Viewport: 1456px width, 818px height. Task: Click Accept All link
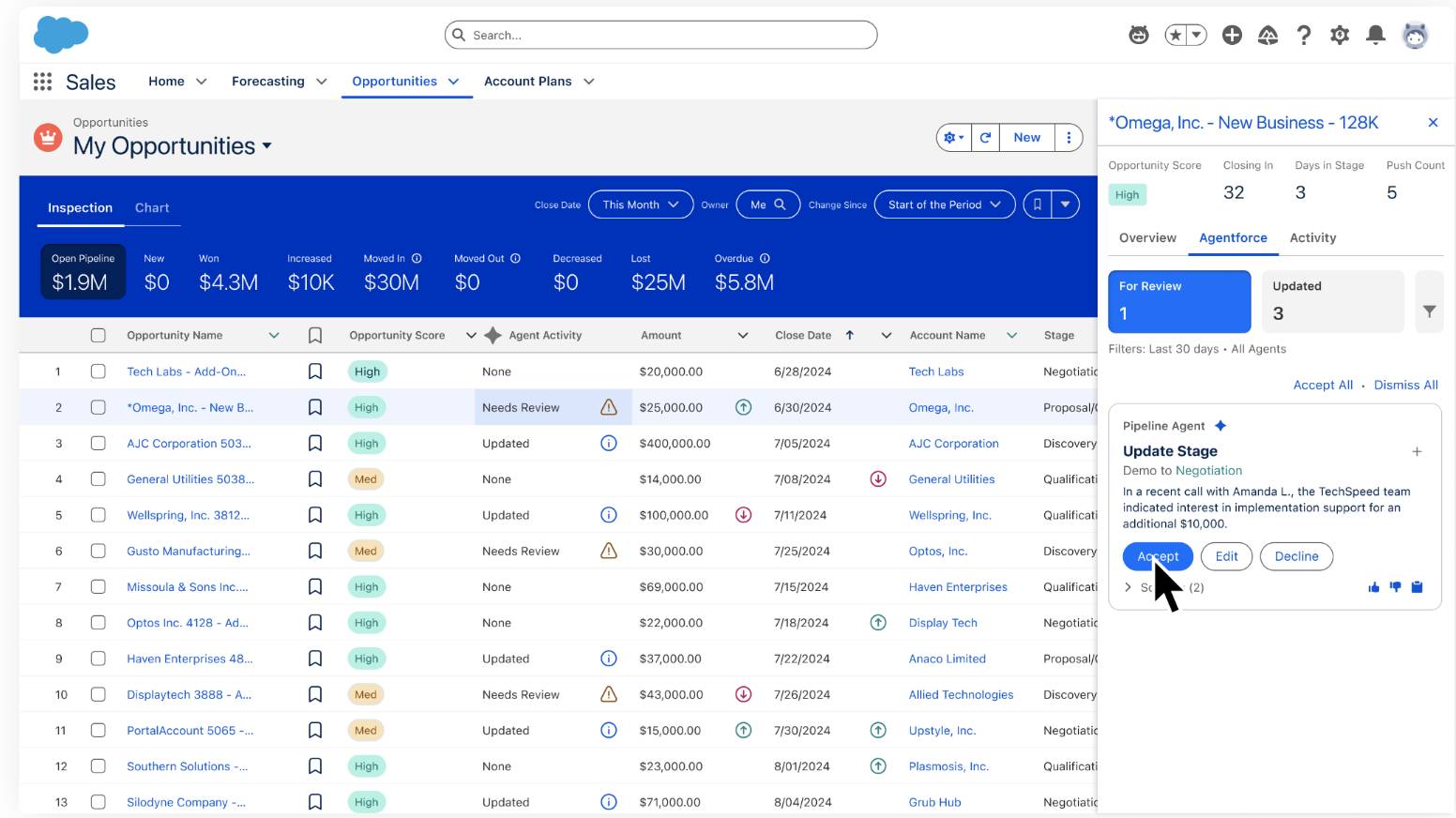coord(1323,385)
